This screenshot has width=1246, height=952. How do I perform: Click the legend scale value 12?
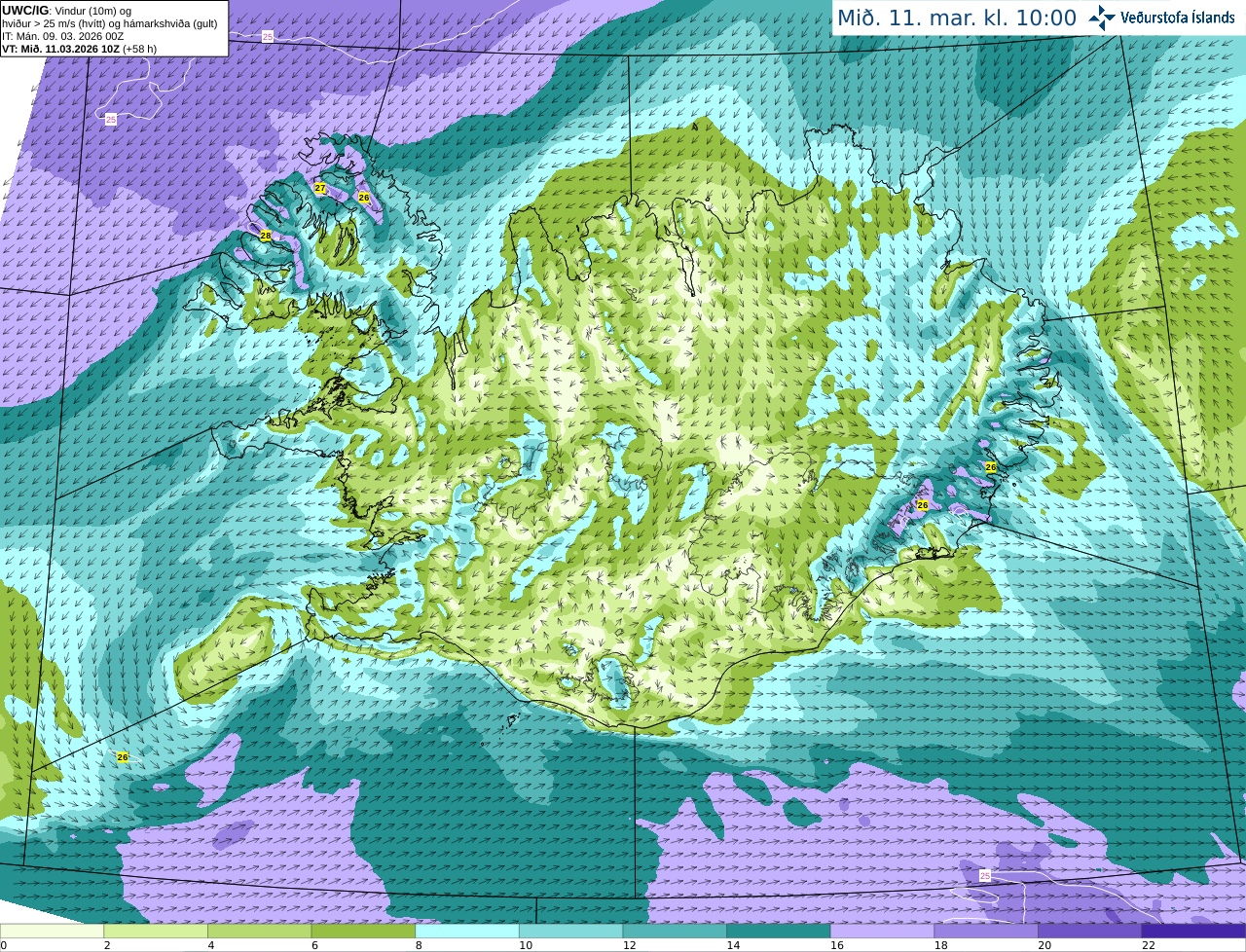(x=629, y=945)
